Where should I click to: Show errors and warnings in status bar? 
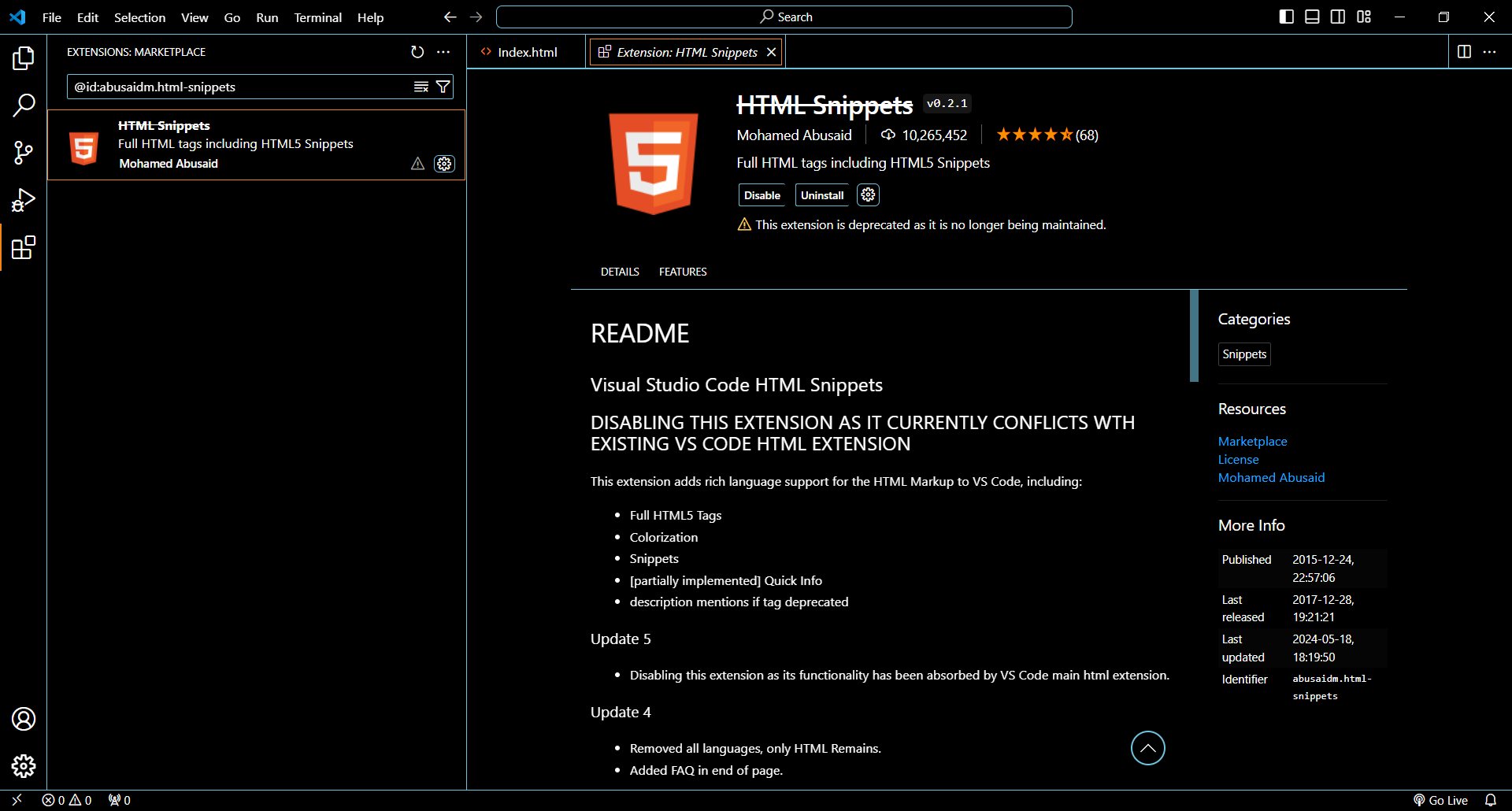point(67,800)
